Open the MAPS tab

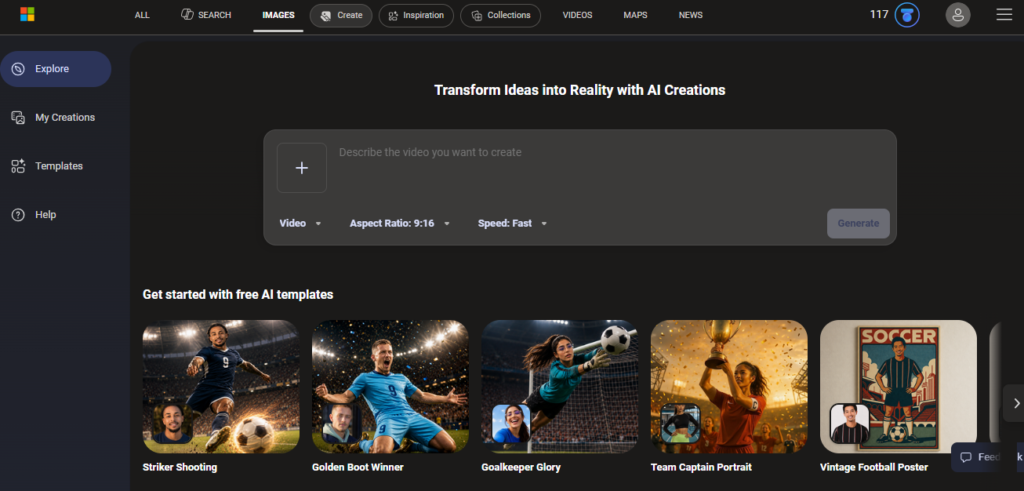coord(635,15)
